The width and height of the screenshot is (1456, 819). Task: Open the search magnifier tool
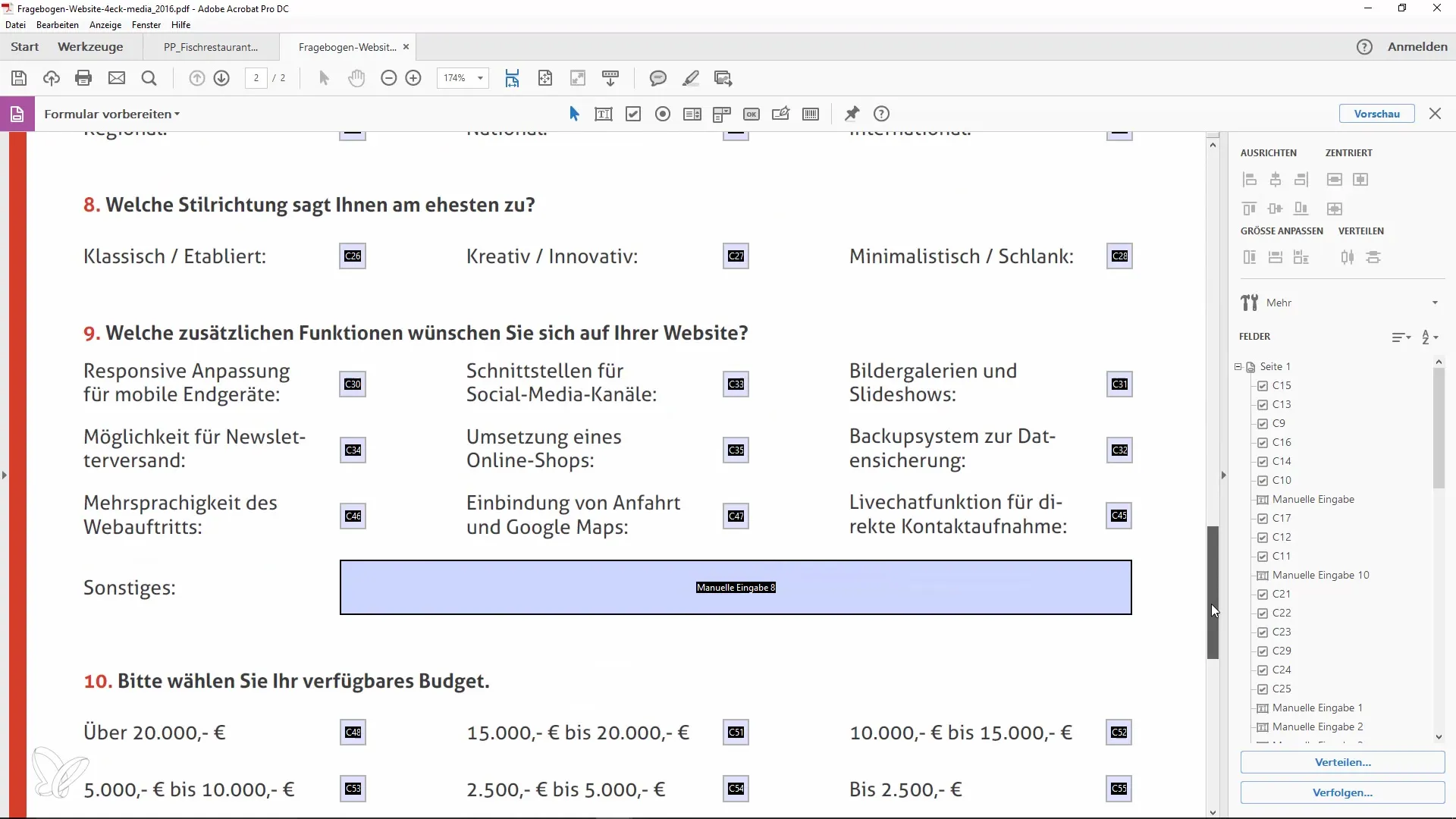click(149, 78)
